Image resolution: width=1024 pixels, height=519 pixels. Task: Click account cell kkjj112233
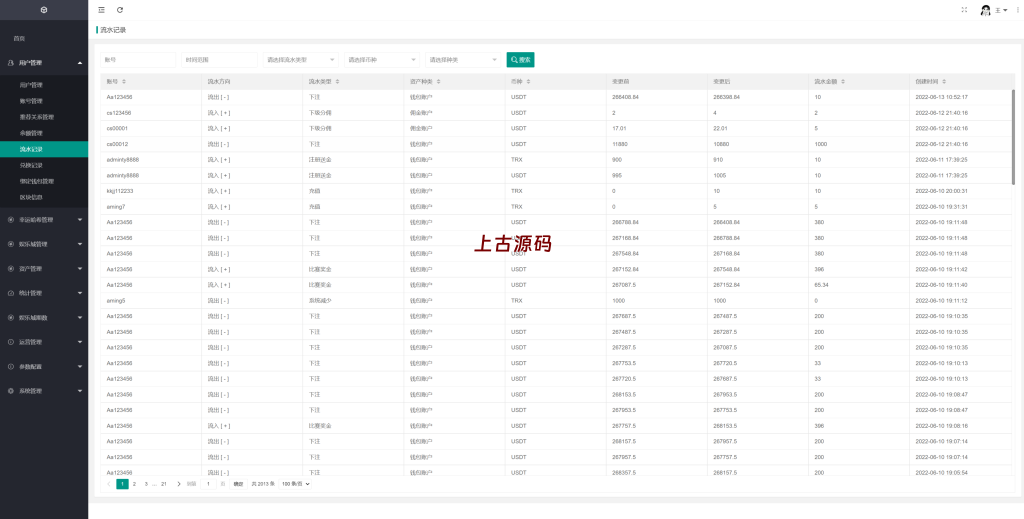120,191
